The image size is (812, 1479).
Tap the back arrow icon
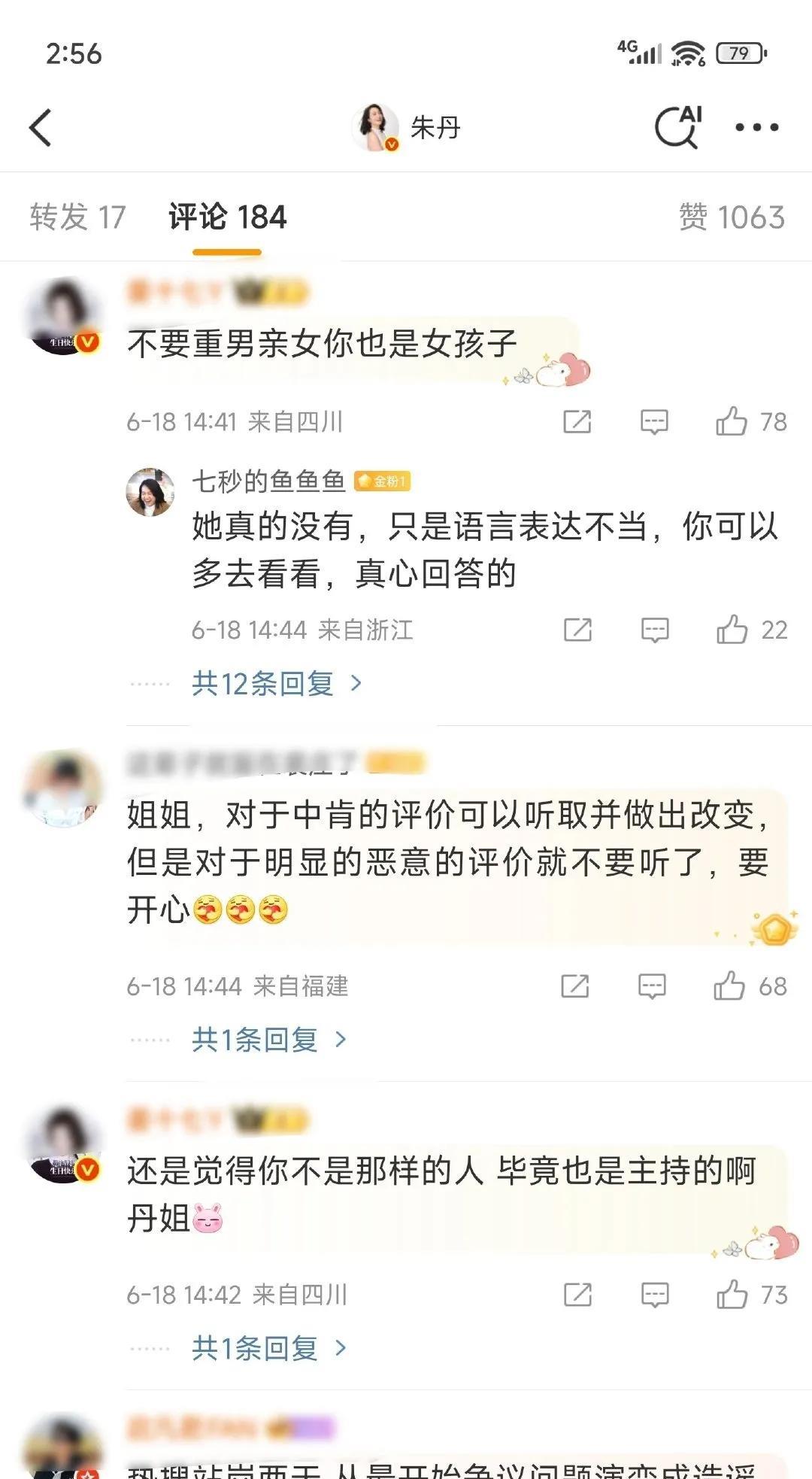(41, 127)
